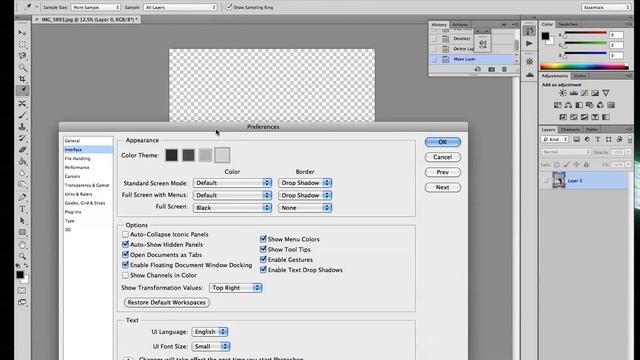Click the History panel trash icon
The image size is (640, 360).
(x=504, y=69)
